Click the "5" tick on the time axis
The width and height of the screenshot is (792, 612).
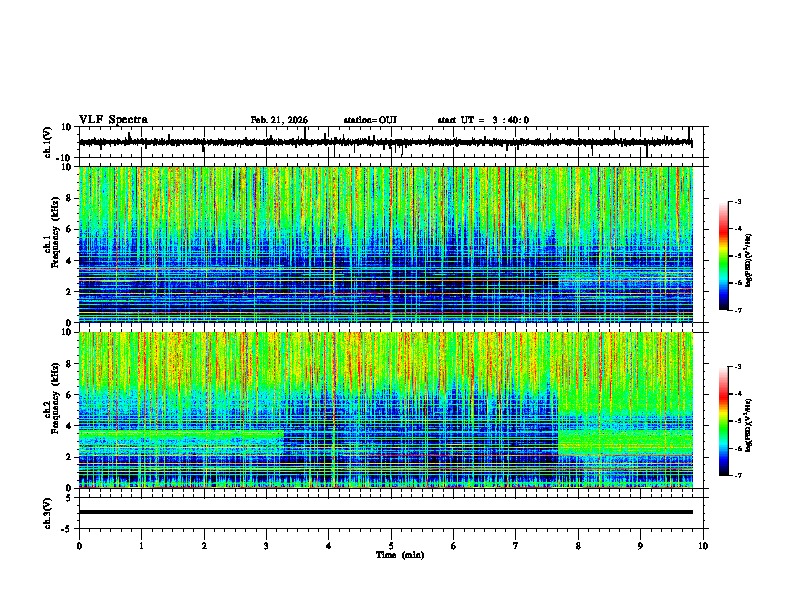pos(391,546)
